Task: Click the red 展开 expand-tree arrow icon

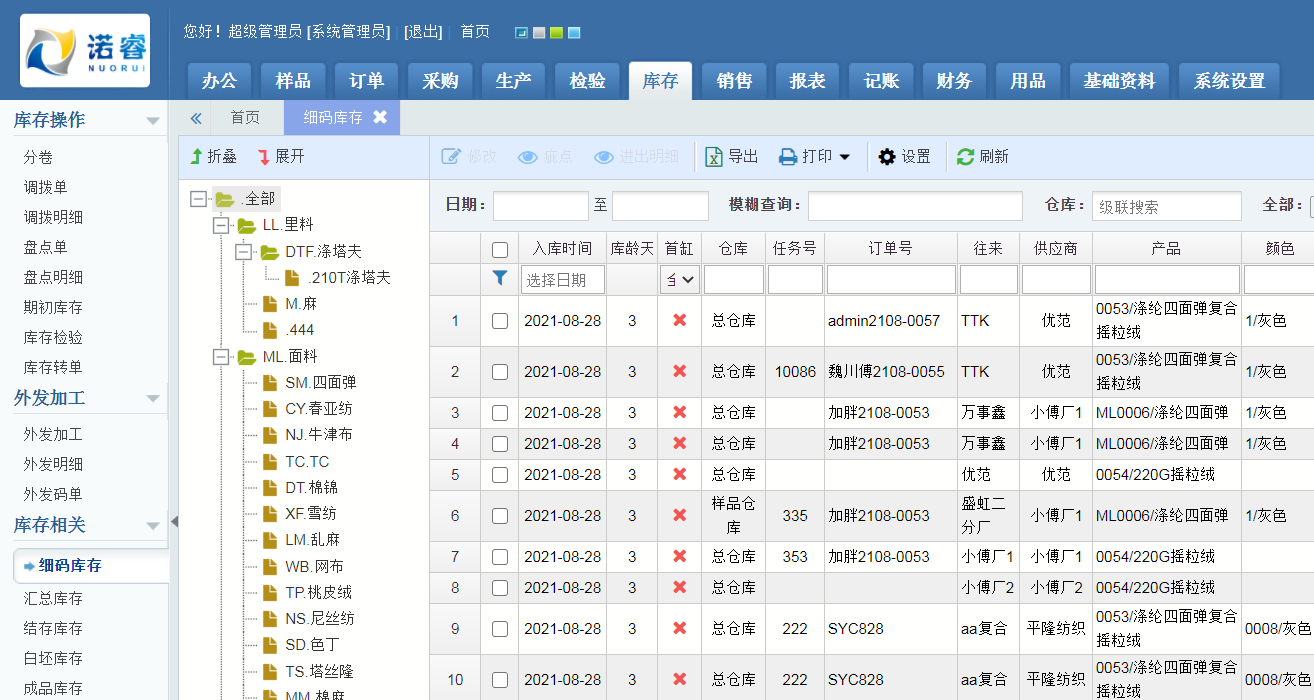Action: coord(264,157)
